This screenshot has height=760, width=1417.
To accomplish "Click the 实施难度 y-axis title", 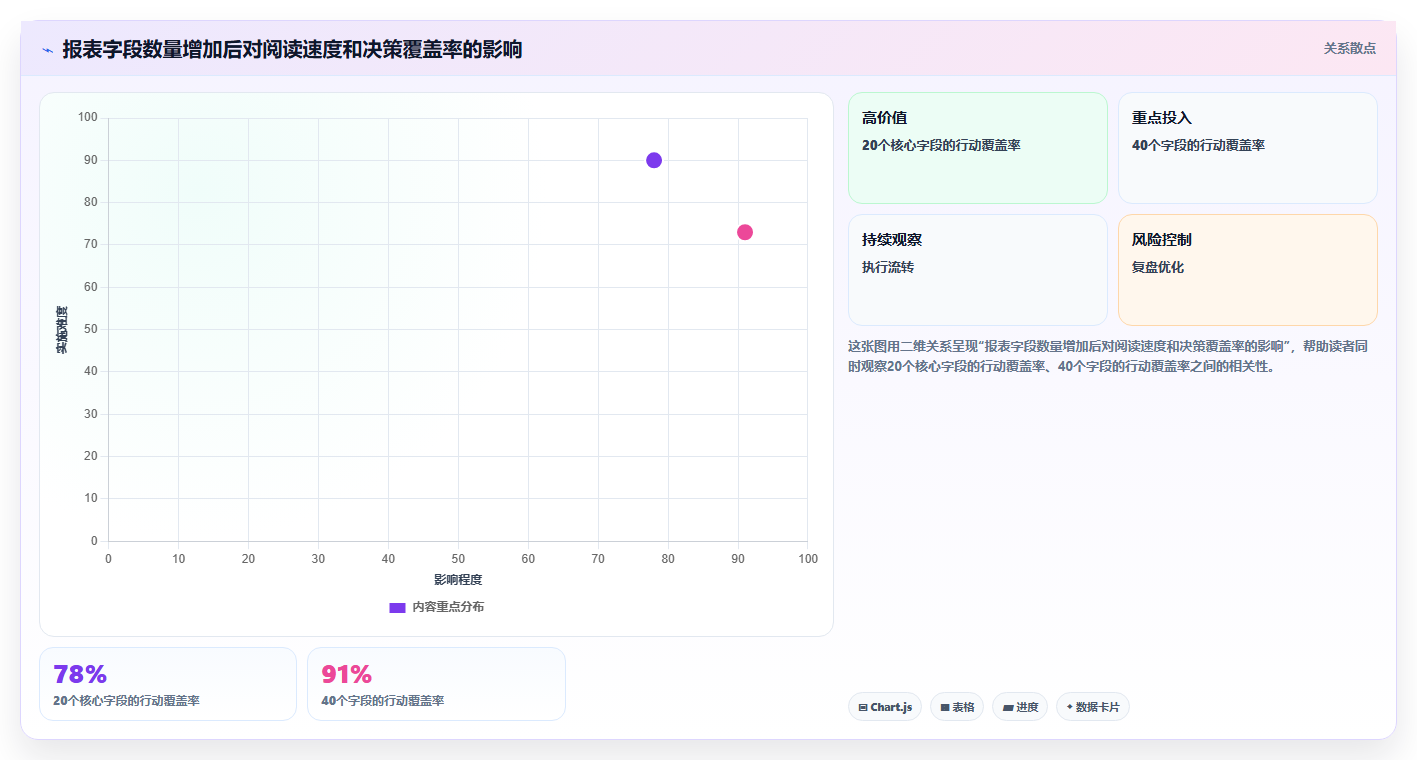I will click(x=62, y=329).
